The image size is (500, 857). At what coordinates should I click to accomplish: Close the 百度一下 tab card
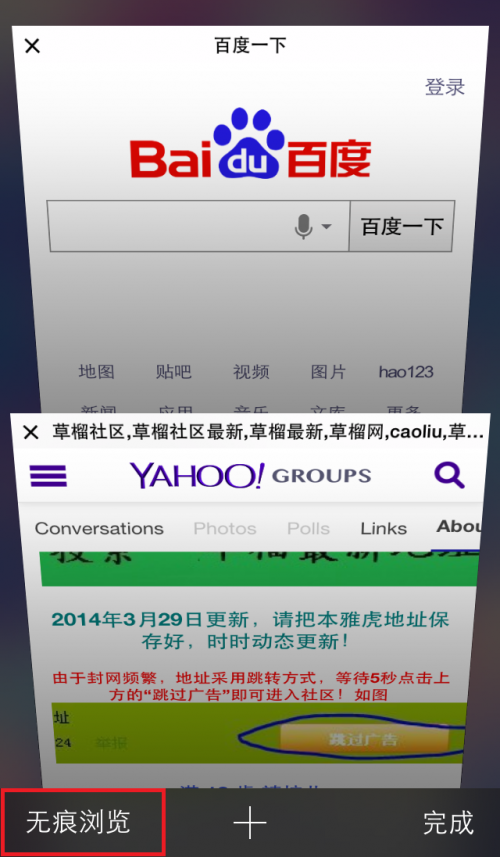(32, 46)
